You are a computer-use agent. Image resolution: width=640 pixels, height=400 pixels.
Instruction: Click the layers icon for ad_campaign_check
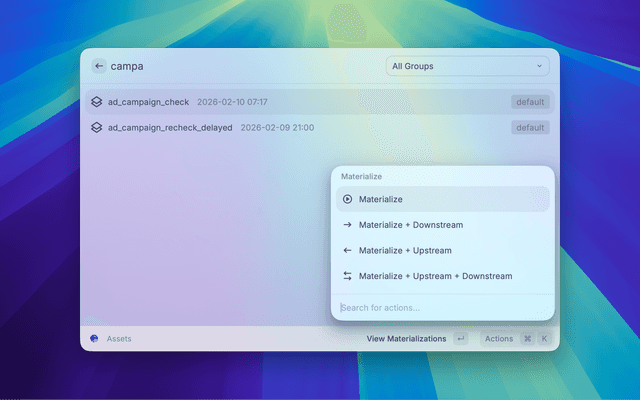[x=97, y=102]
